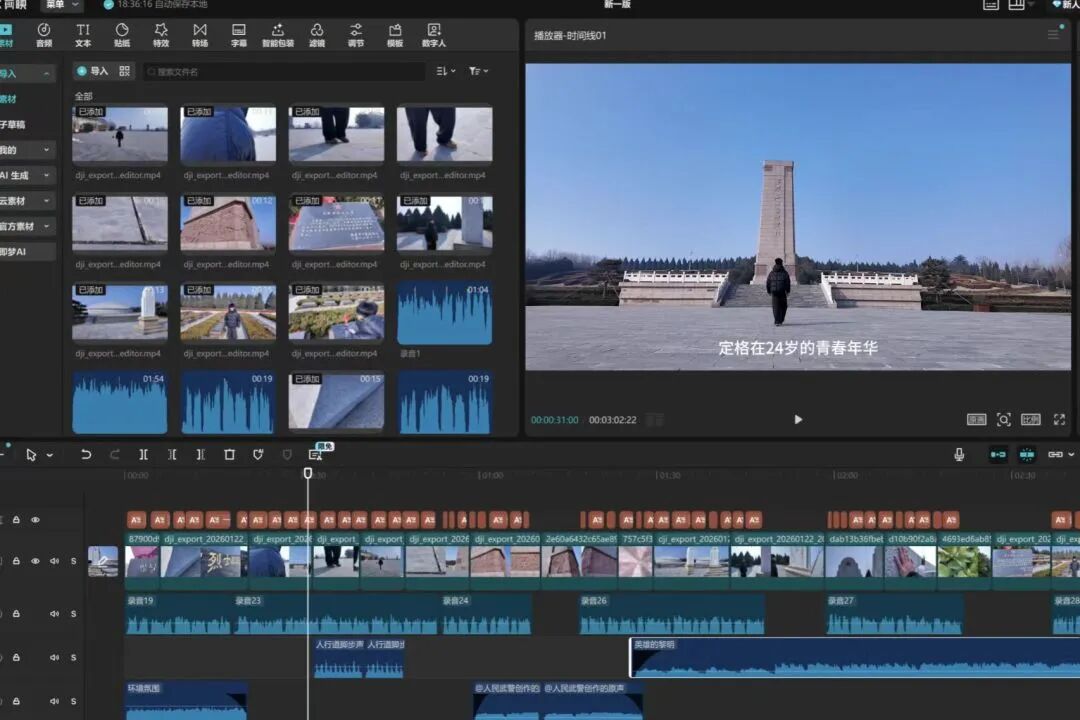Open the media filter dropdown
The width and height of the screenshot is (1080, 720).
(479, 71)
